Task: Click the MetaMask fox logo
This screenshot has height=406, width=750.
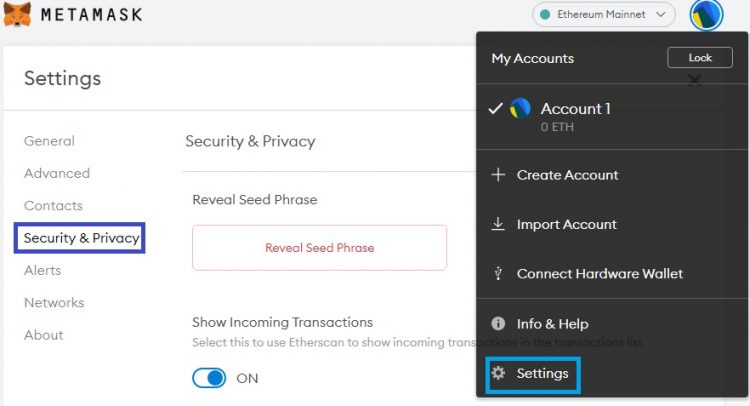Action: 18,14
